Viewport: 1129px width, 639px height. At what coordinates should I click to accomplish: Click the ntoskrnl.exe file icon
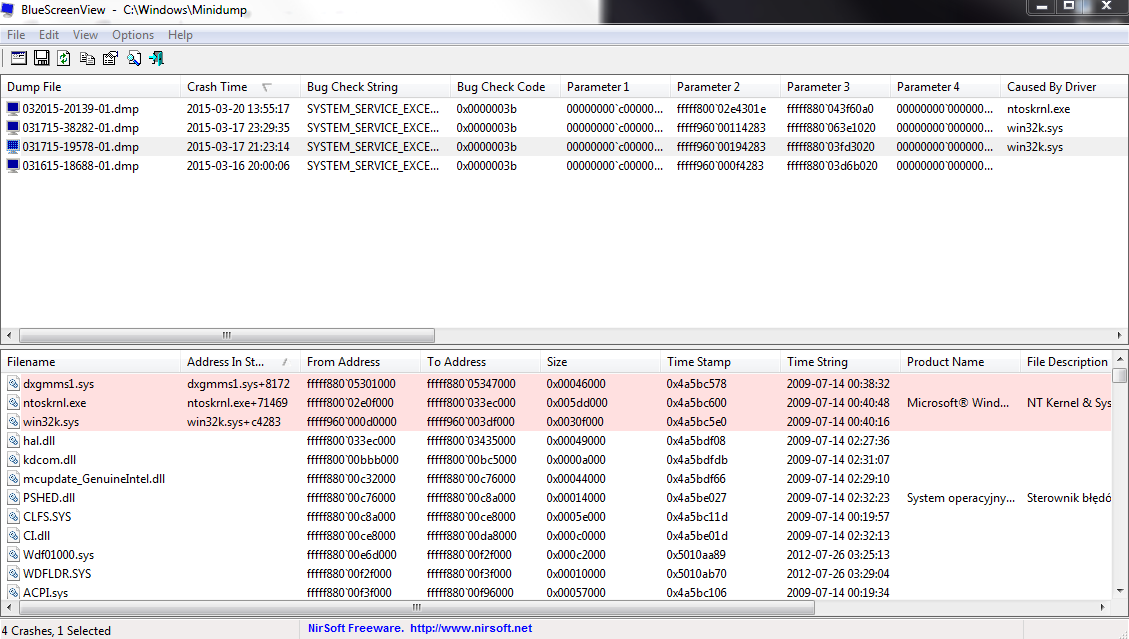(x=13, y=403)
